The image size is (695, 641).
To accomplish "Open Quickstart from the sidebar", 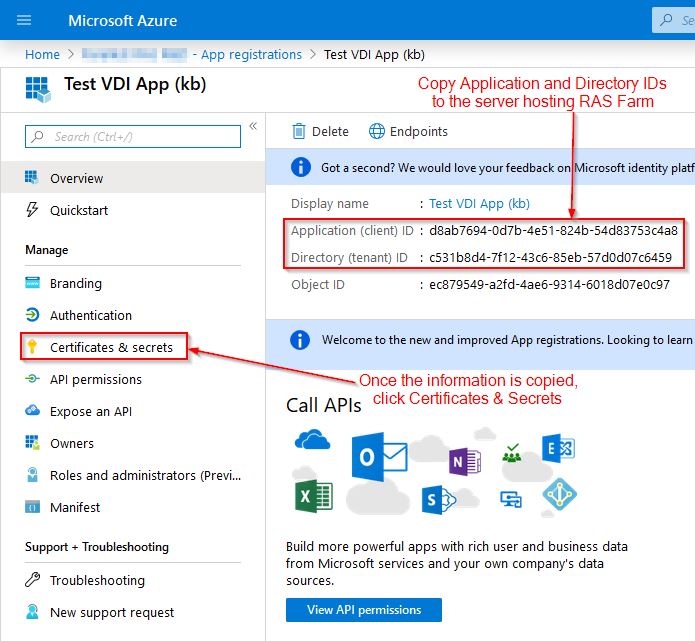I will coord(79,210).
